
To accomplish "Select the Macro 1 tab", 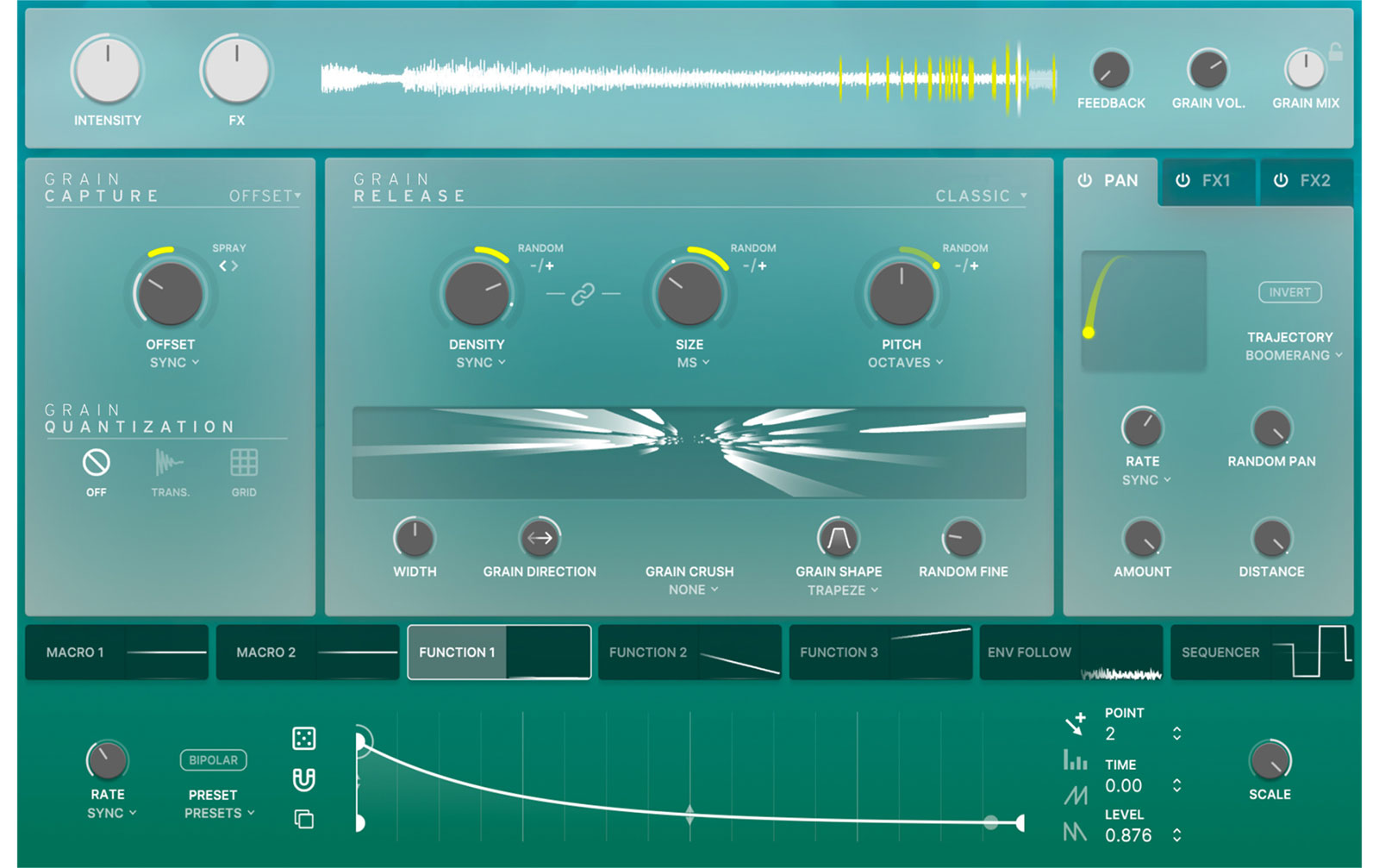I will (x=116, y=653).
